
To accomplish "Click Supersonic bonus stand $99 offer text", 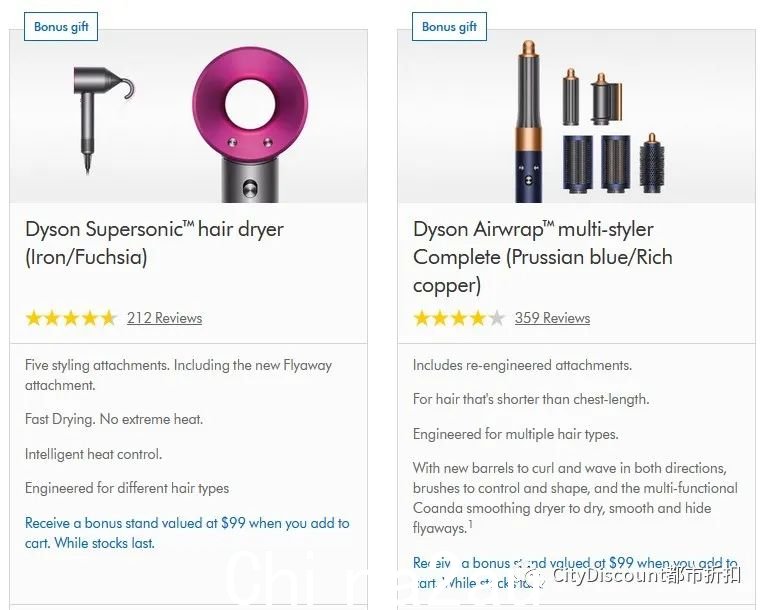I will [x=187, y=533].
